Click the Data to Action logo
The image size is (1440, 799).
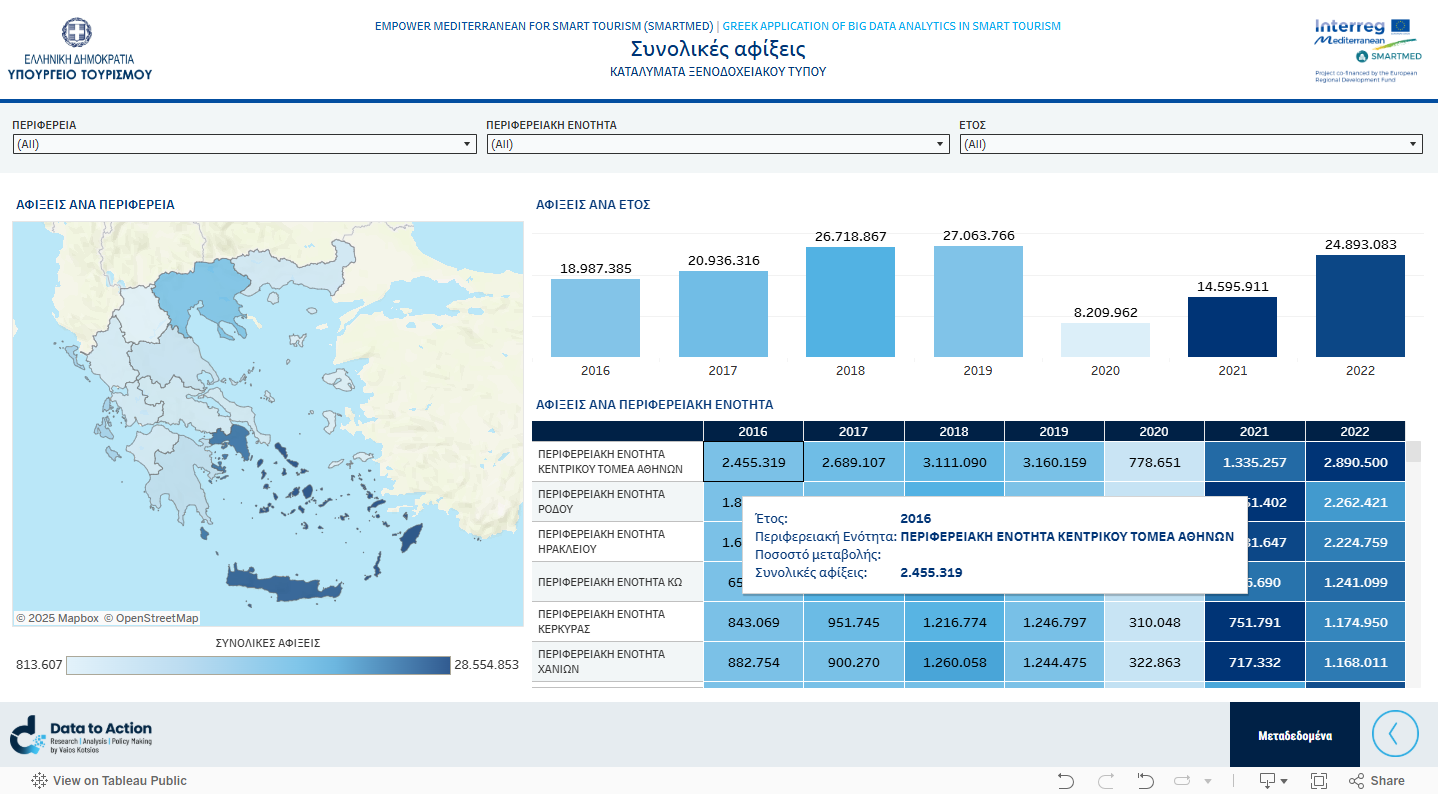(x=81, y=735)
